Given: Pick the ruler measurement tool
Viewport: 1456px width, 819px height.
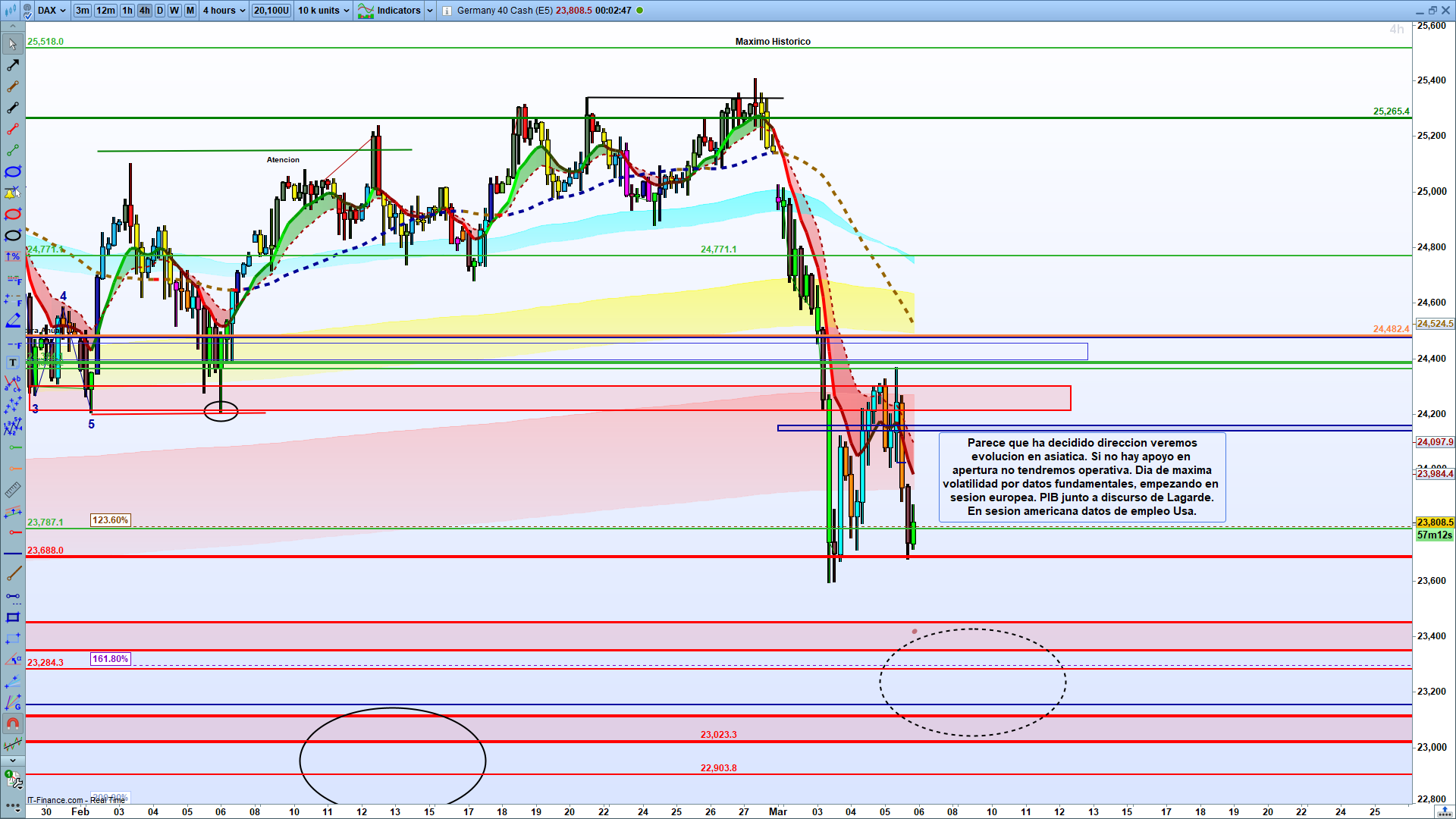Looking at the screenshot, I should point(12,490).
